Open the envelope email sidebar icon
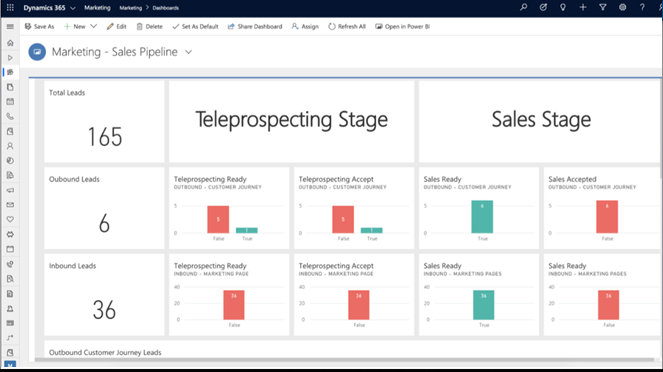Image resolution: width=663 pixels, height=372 pixels. click(x=10, y=205)
